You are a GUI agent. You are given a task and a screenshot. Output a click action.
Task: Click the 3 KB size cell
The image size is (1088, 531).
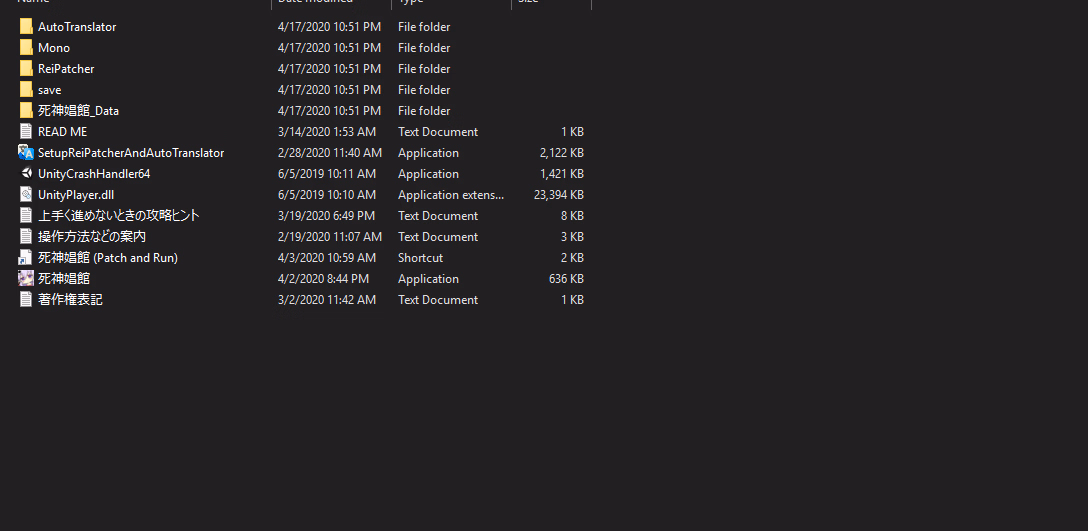[572, 237]
